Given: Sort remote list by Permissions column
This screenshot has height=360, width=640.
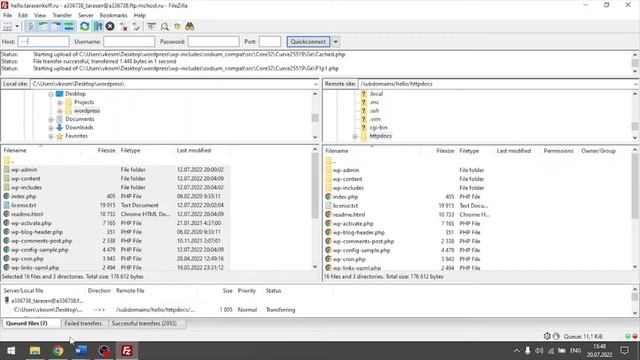Looking at the screenshot, I should tap(558, 151).
